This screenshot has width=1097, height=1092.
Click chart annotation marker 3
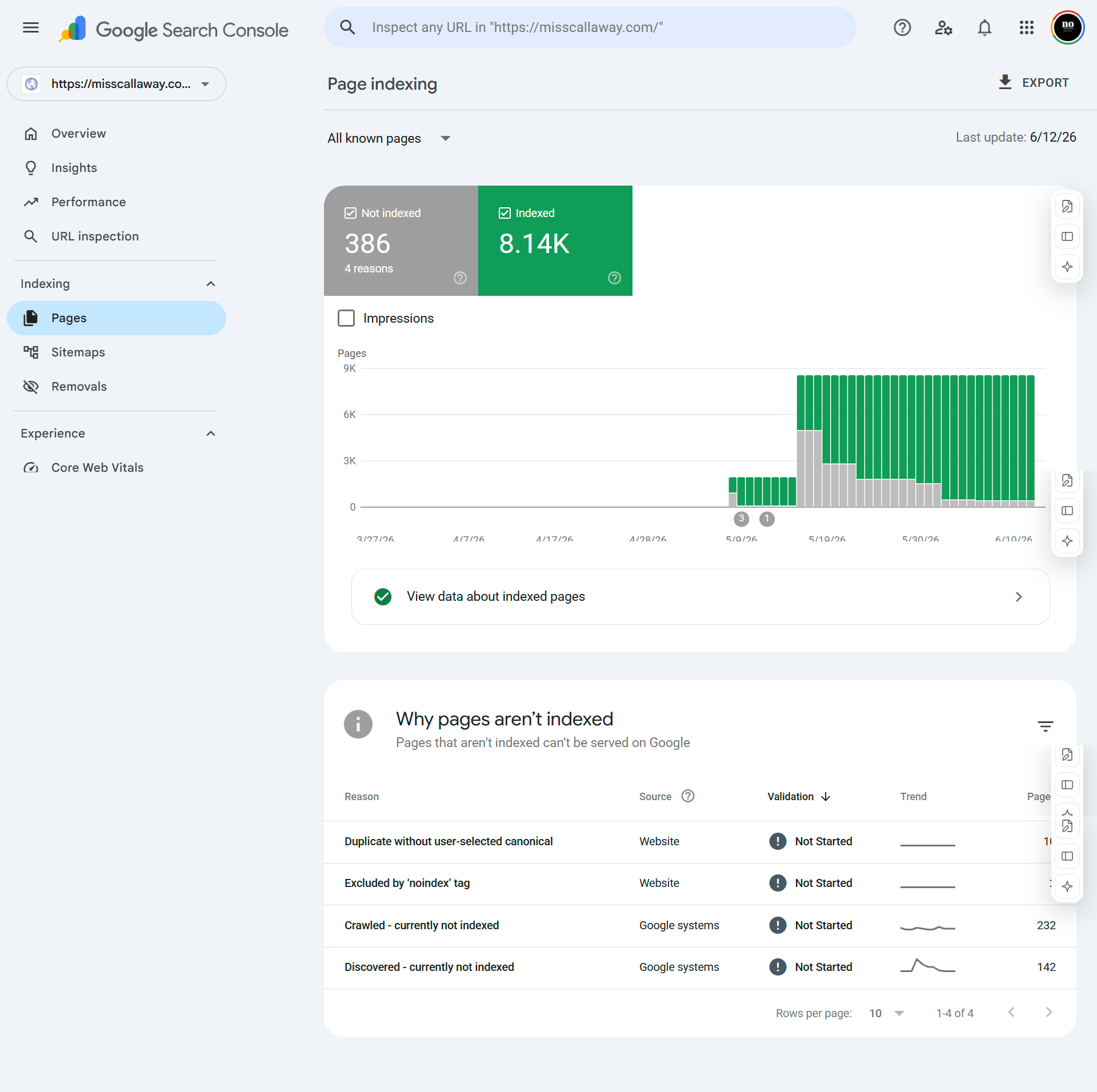(741, 519)
